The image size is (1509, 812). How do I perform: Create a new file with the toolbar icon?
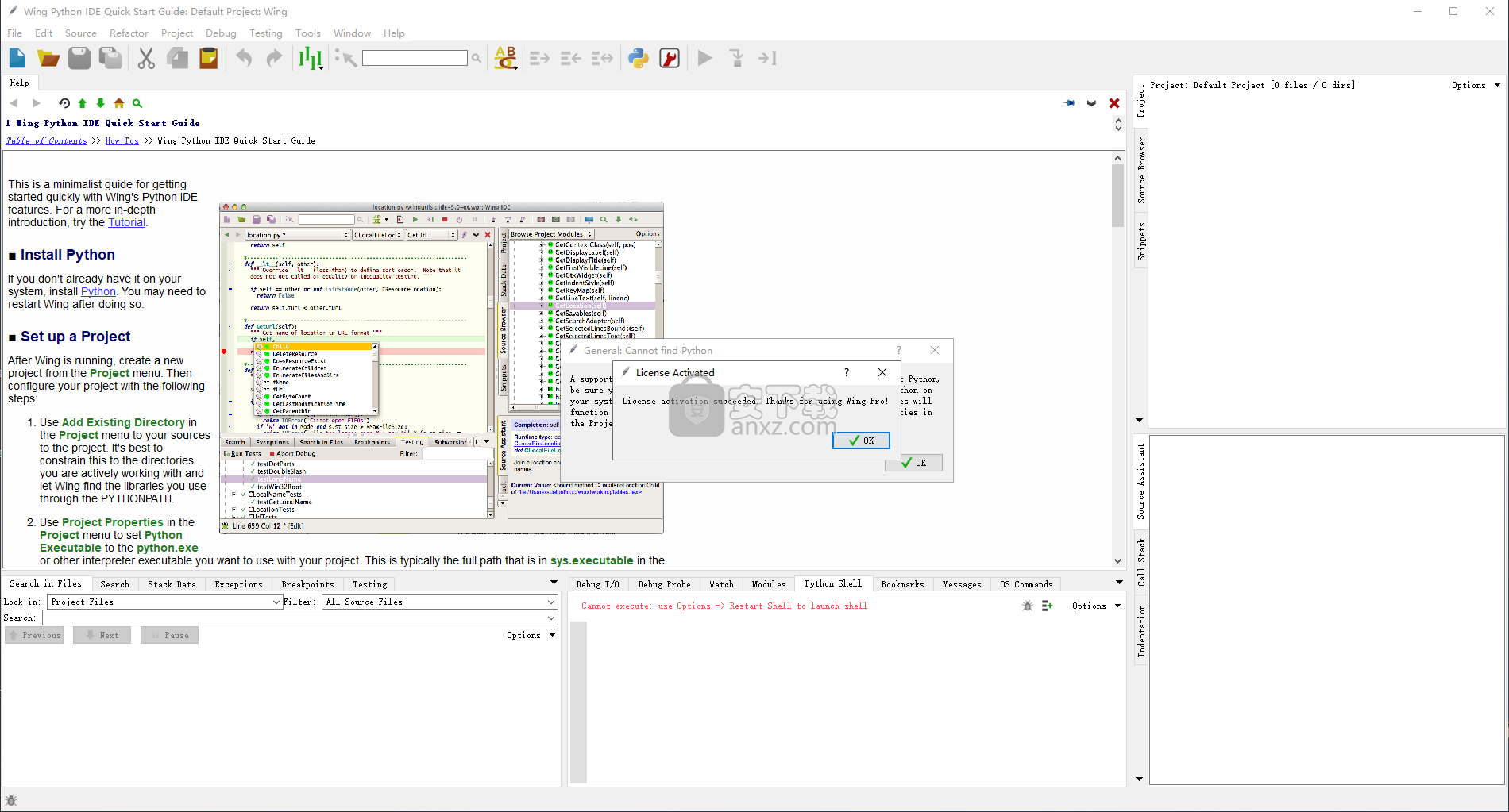pos(17,58)
